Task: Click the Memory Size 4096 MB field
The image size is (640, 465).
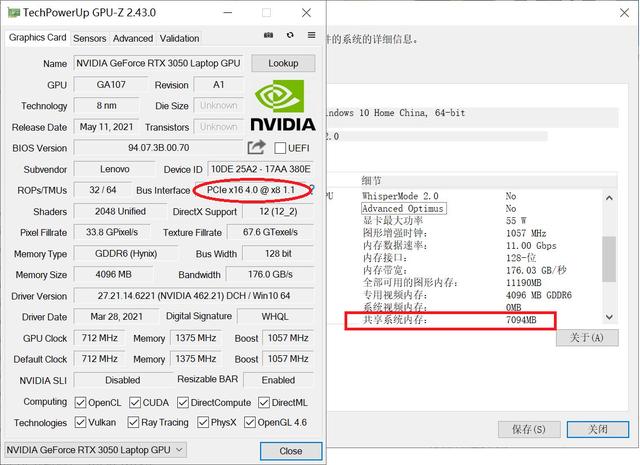Action: point(113,274)
